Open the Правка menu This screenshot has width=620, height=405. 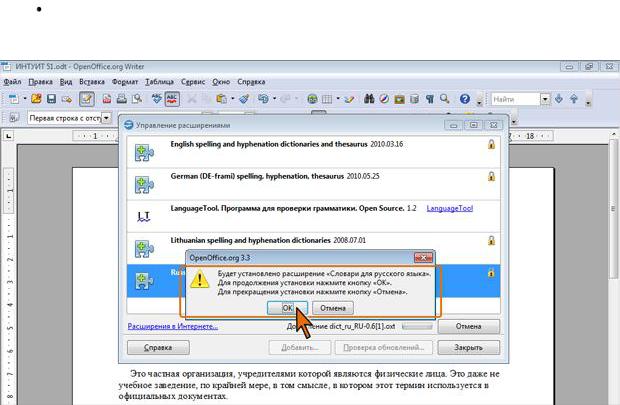point(40,82)
